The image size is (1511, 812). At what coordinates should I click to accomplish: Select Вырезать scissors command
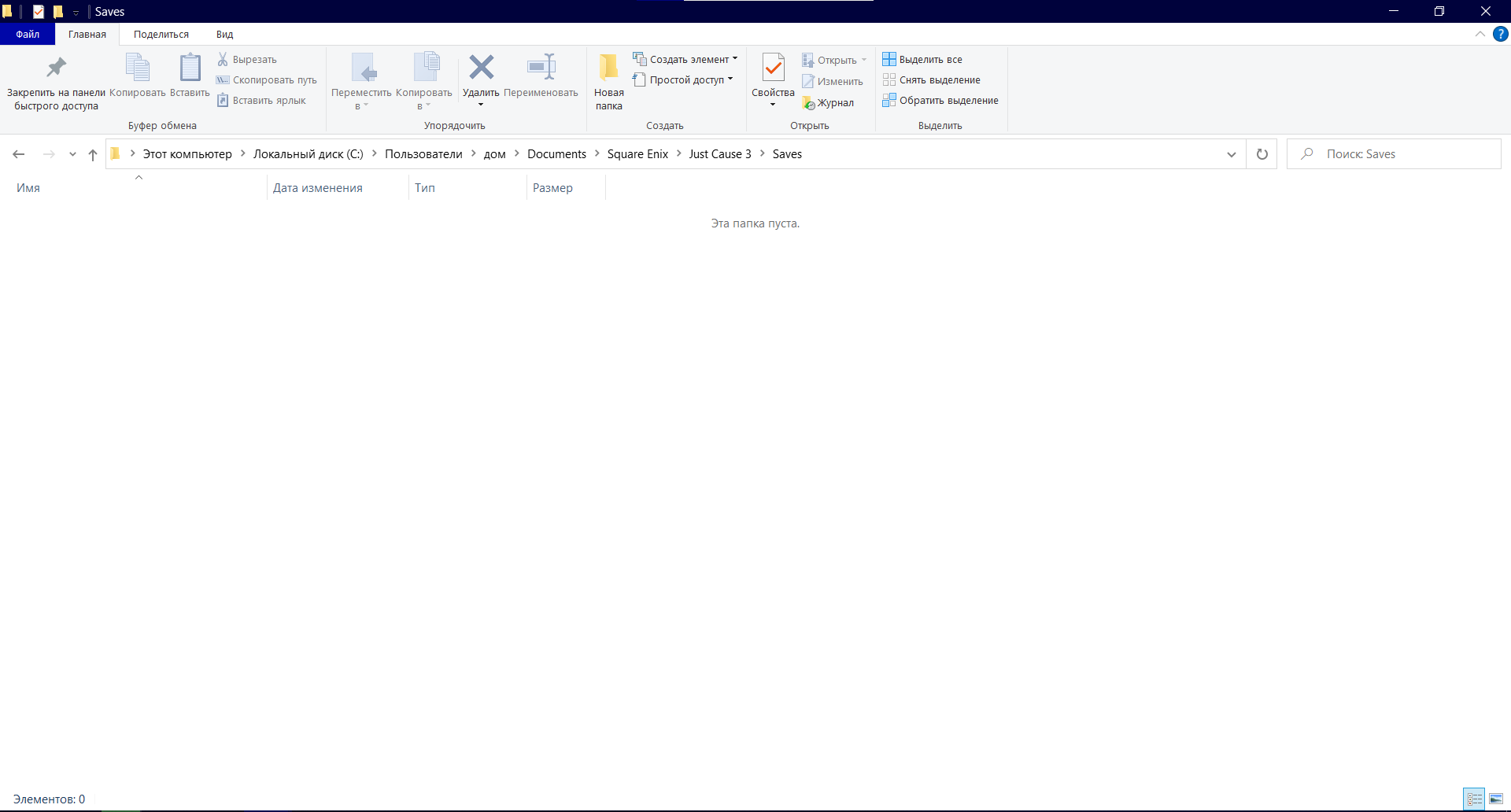tap(247, 60)
